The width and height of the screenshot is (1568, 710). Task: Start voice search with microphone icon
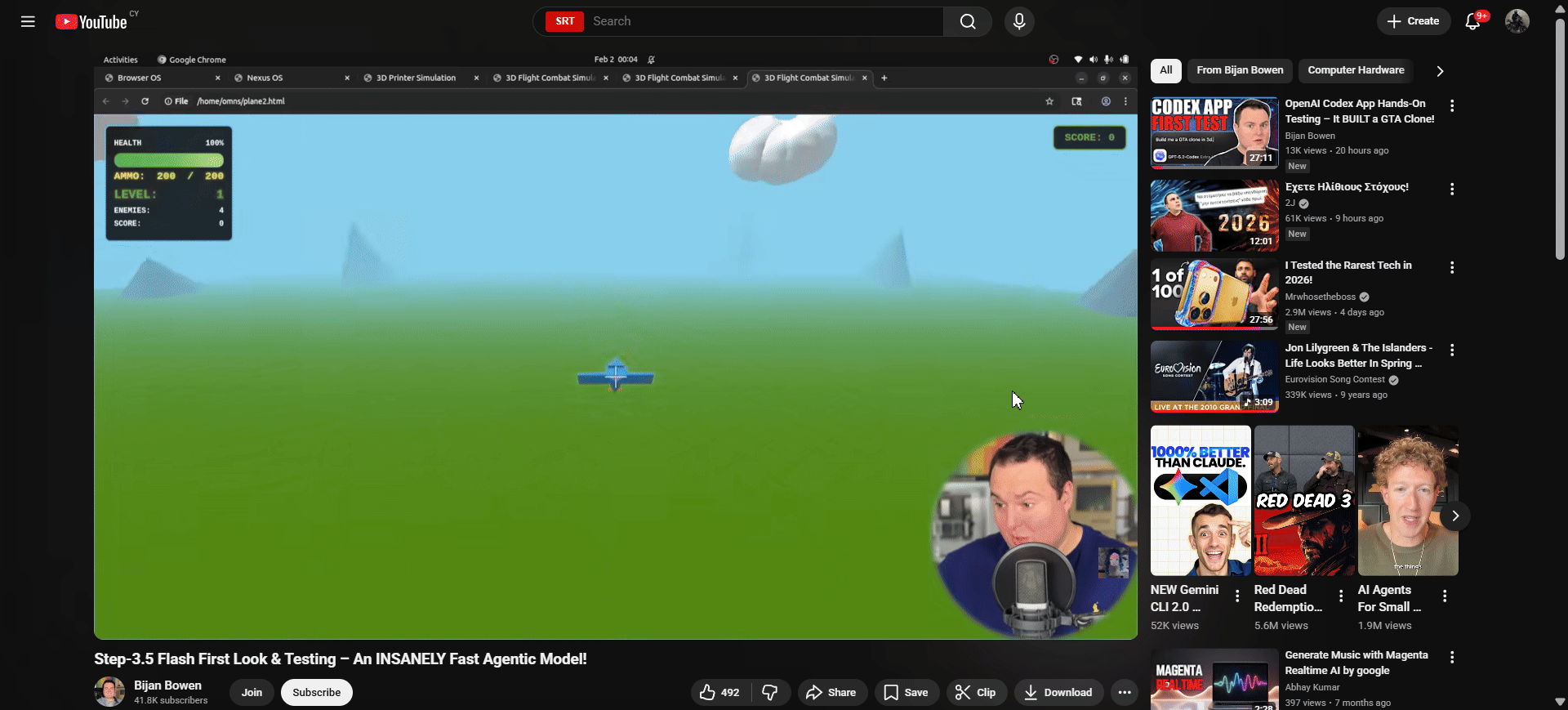[x=1019, y=21]
